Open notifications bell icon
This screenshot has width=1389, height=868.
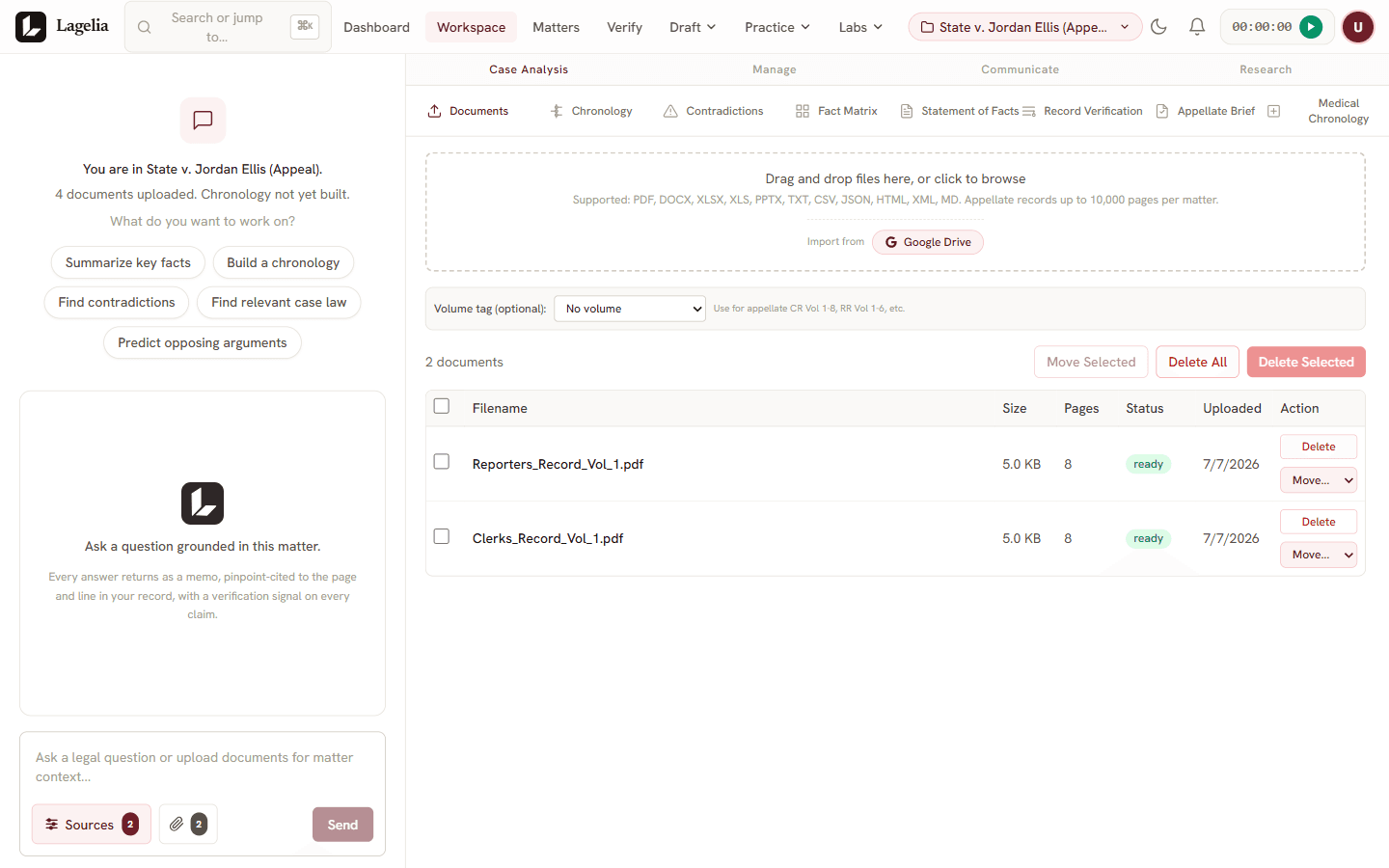coord(1197,27)
